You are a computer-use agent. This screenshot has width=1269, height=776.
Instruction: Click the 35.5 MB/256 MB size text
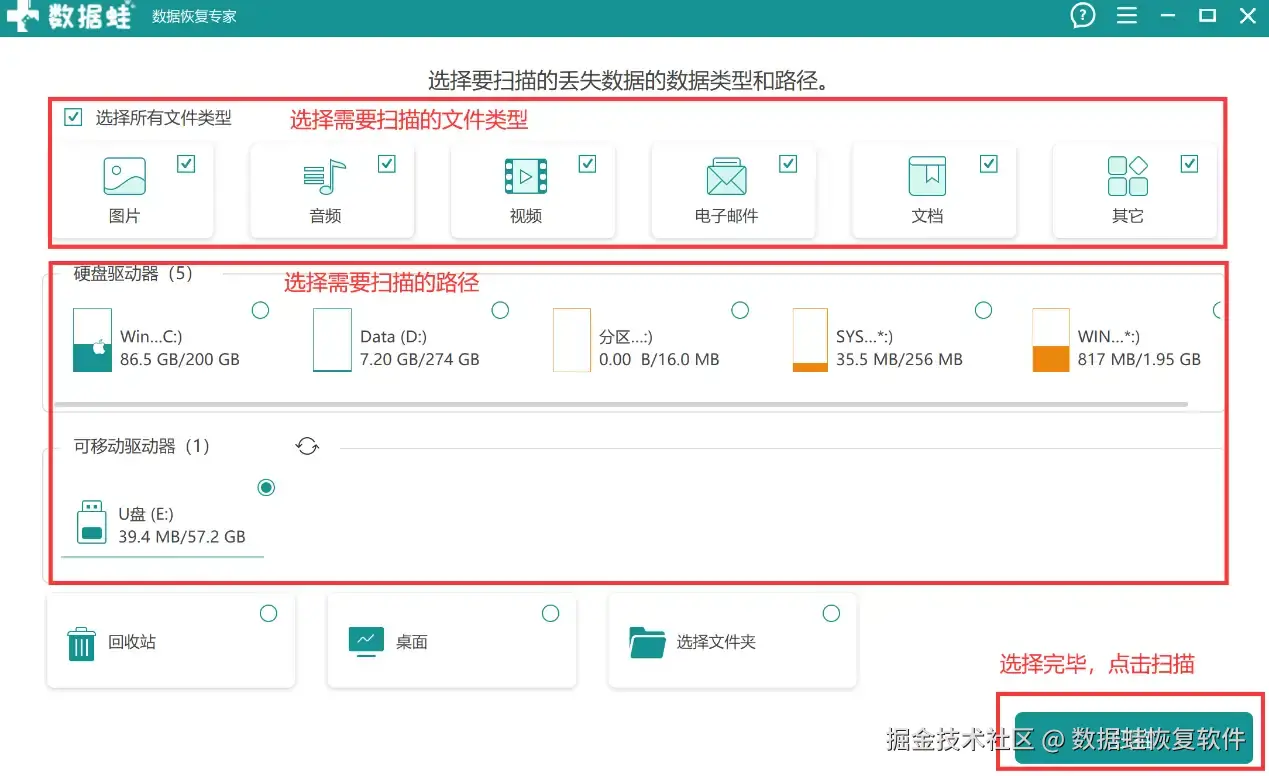[899, 359]
